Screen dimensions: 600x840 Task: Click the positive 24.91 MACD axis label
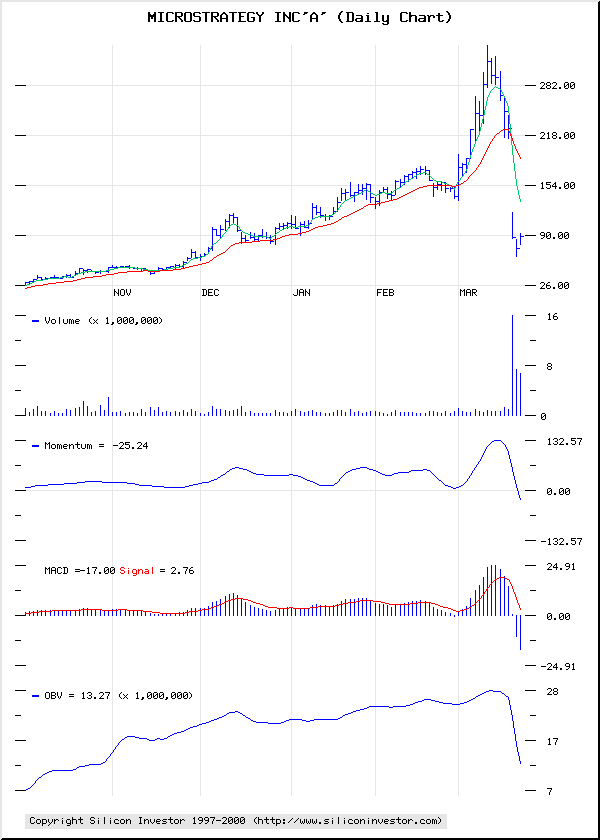(560, 567)
